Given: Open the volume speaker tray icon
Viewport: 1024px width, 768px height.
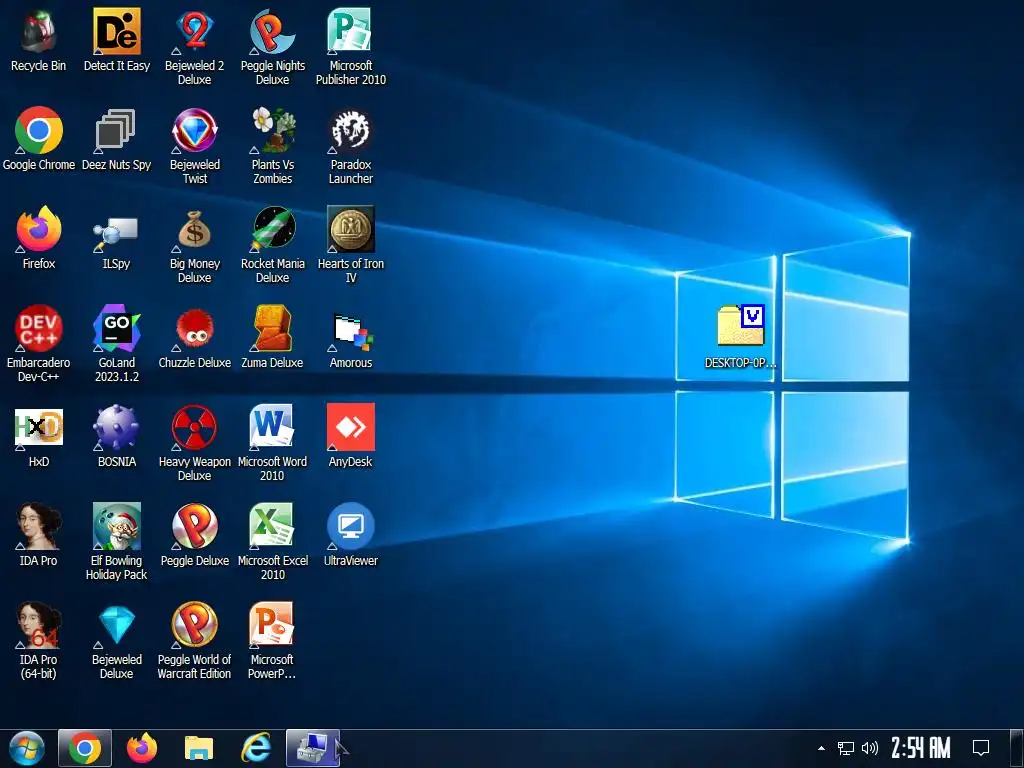Looking at the screenshot, I should [870, 748].
